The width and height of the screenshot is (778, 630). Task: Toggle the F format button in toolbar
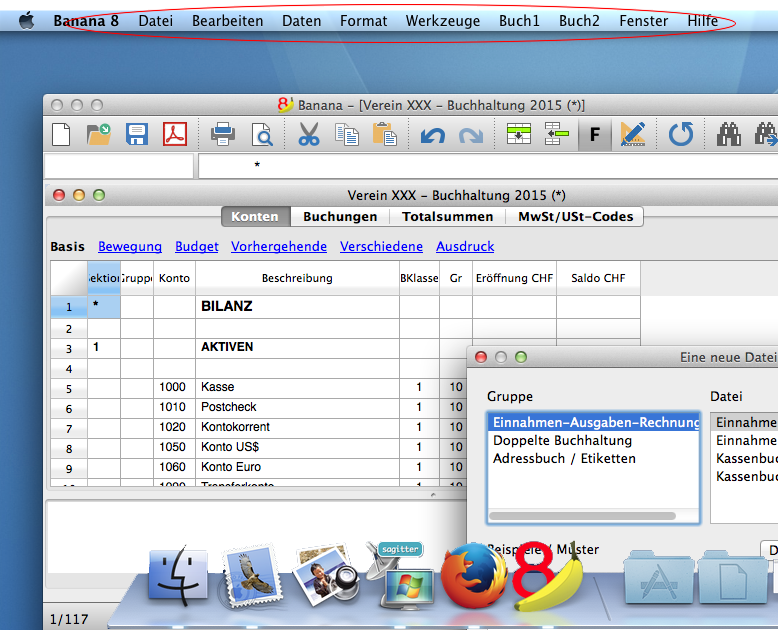tap(594, 134)
